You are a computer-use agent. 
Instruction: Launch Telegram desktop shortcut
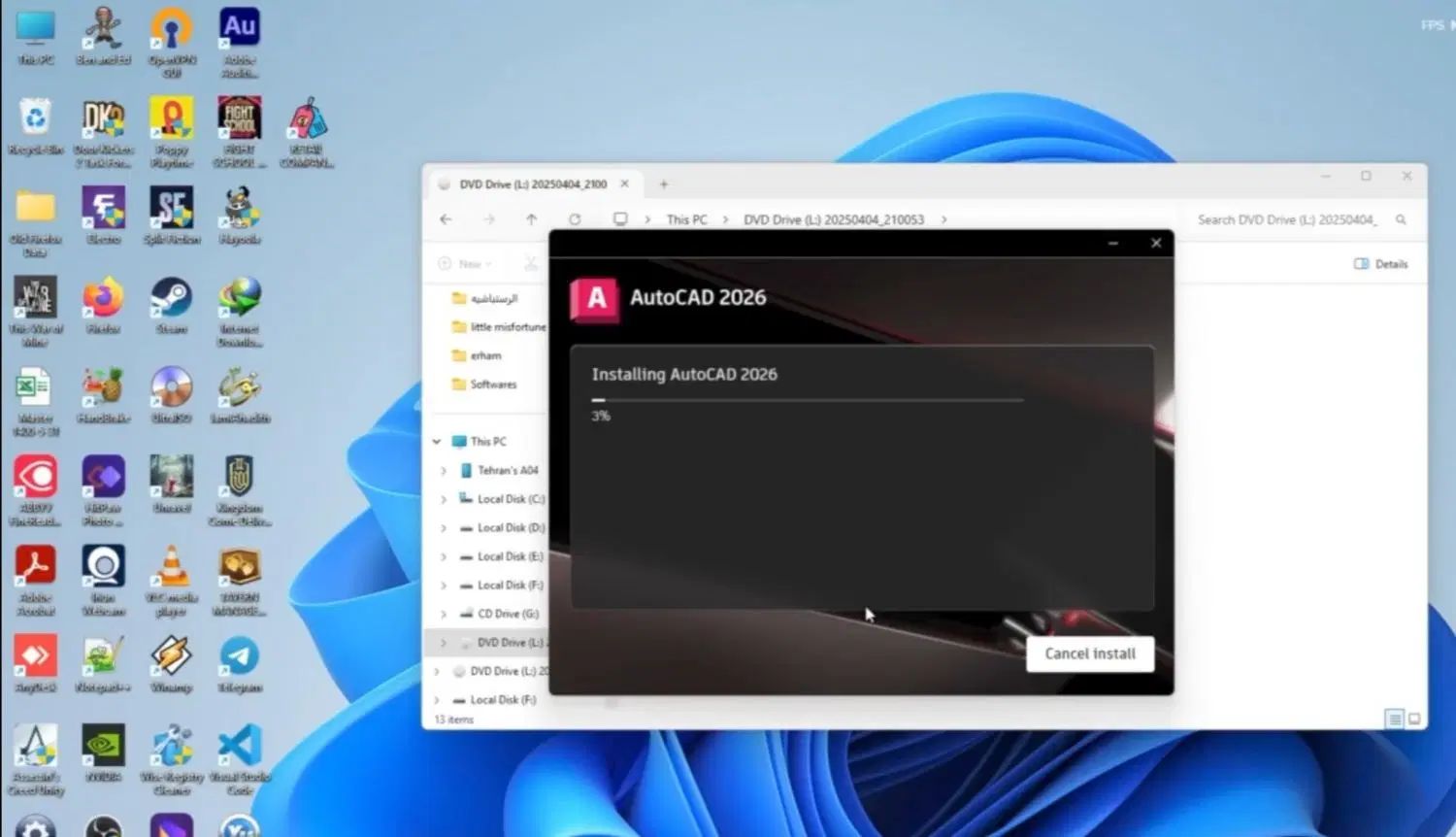[239, 664]
